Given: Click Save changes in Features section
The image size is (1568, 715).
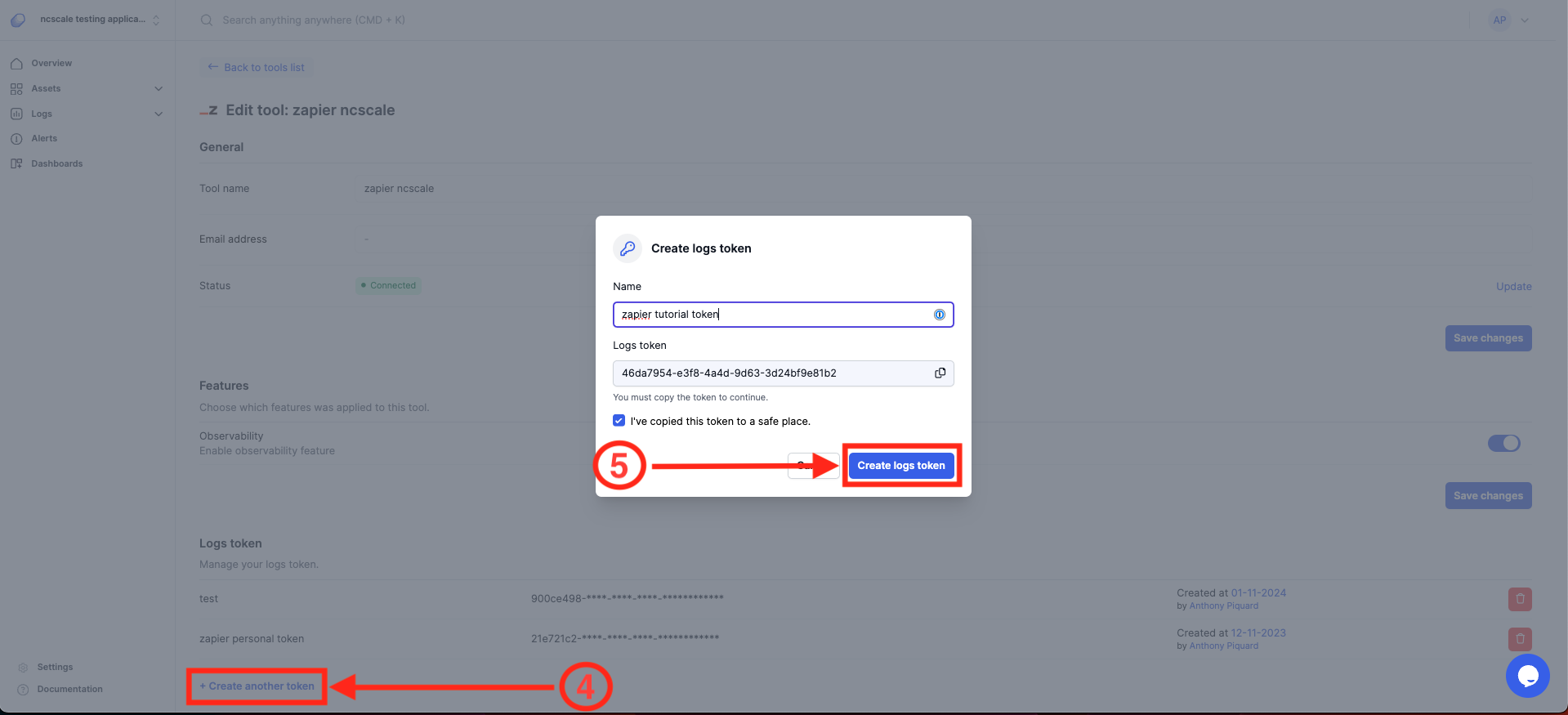Looking at the screenshot, I should coord(1488,496).
